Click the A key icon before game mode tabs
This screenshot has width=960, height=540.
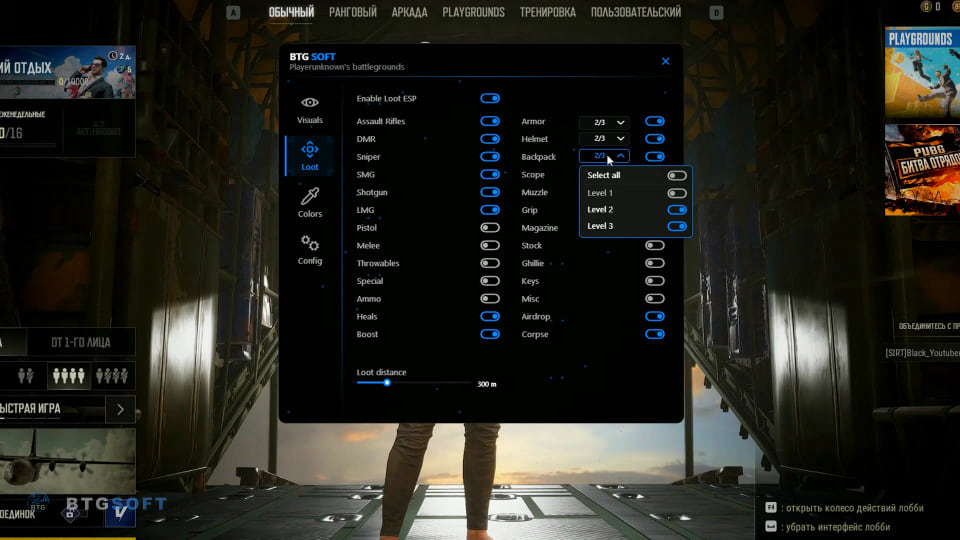(x=233, y=12)
